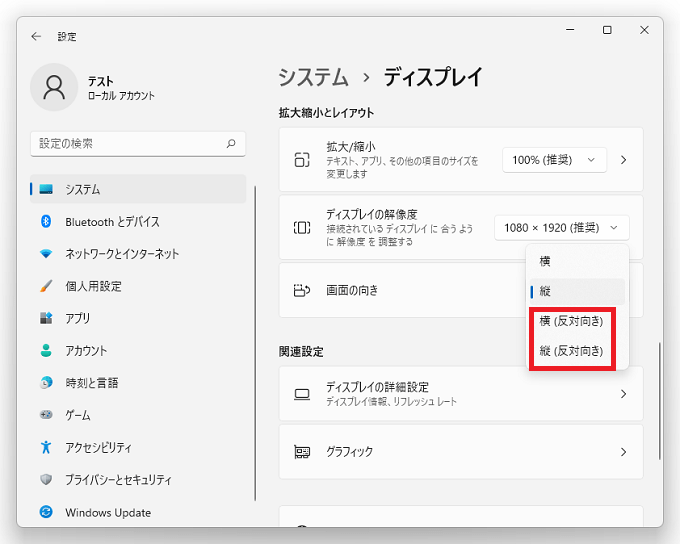Screen dimensions: 680x544
Task: Click the 画面の向き label
Action: pos(352,290)
